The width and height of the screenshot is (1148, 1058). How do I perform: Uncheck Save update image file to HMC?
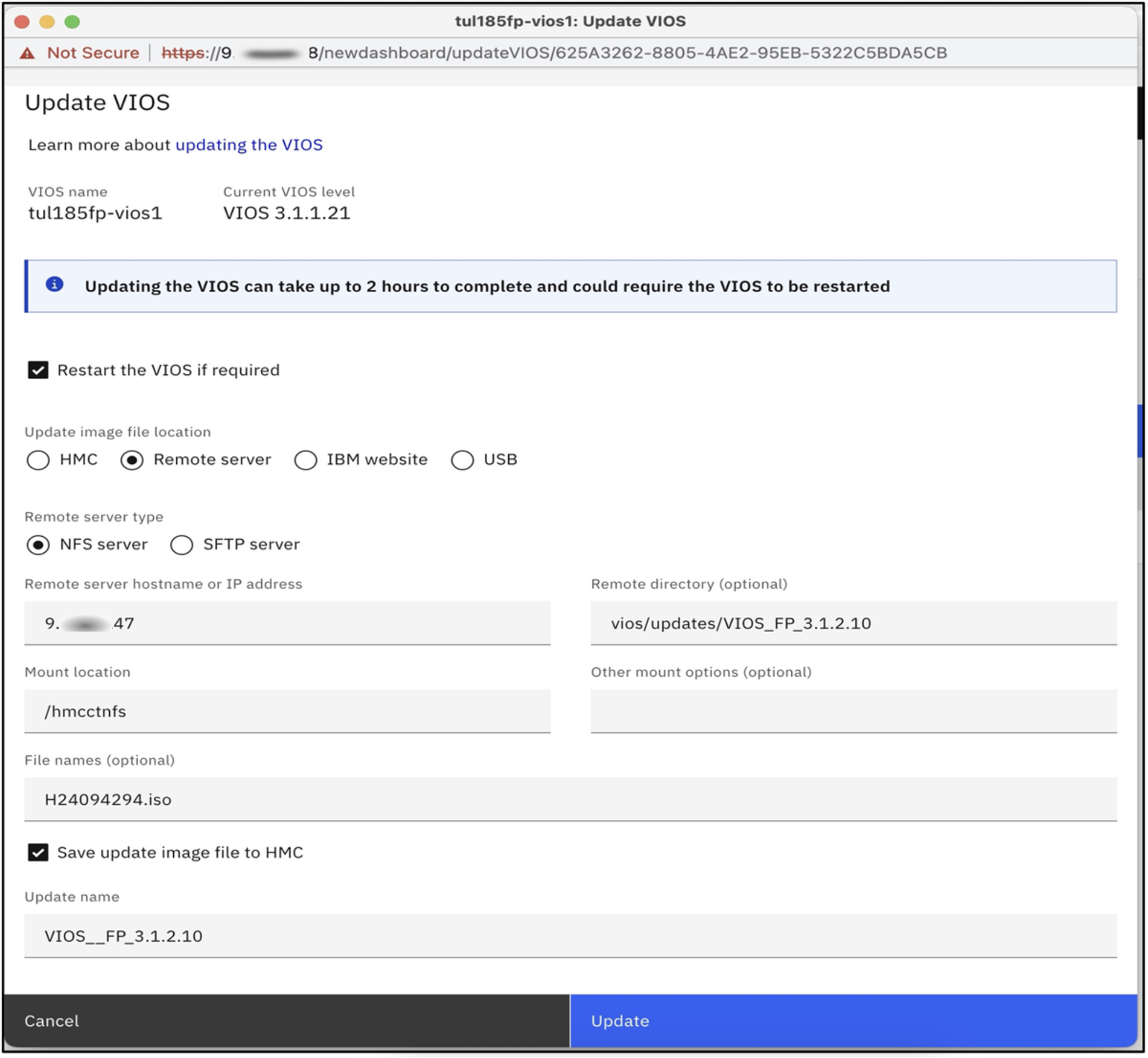coord(38,852)
